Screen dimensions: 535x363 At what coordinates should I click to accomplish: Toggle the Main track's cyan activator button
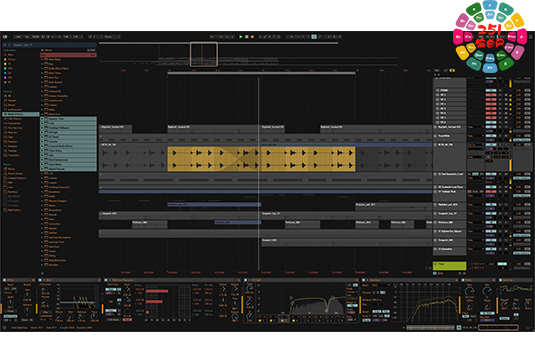coord(502,264)
